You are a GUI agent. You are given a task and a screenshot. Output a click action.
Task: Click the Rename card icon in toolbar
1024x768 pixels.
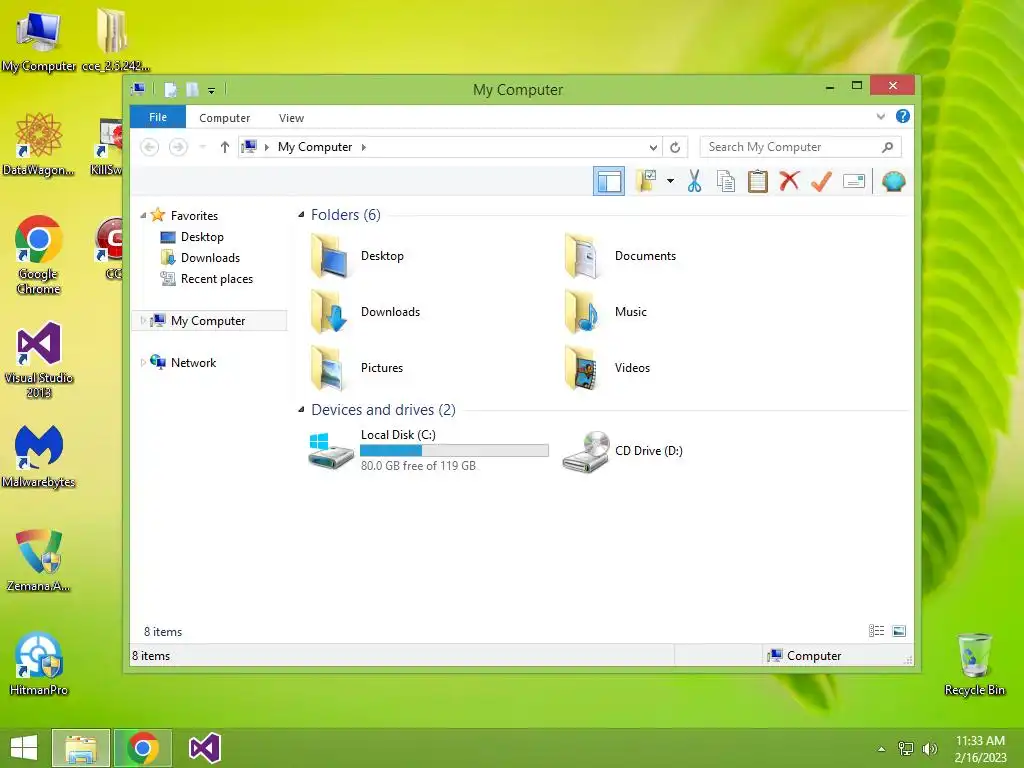pos(854,181)
